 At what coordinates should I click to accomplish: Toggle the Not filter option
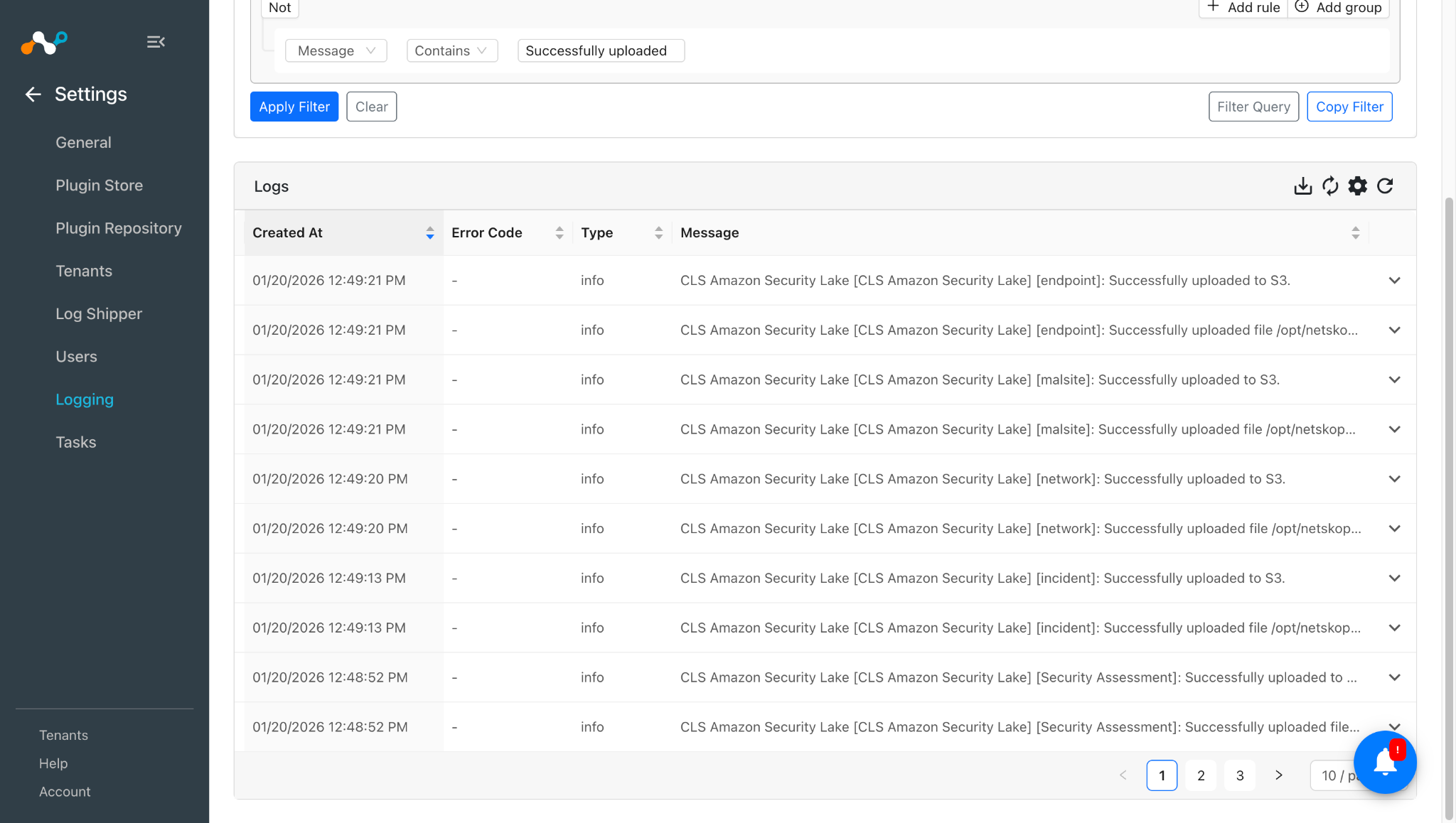coord(280,8)
